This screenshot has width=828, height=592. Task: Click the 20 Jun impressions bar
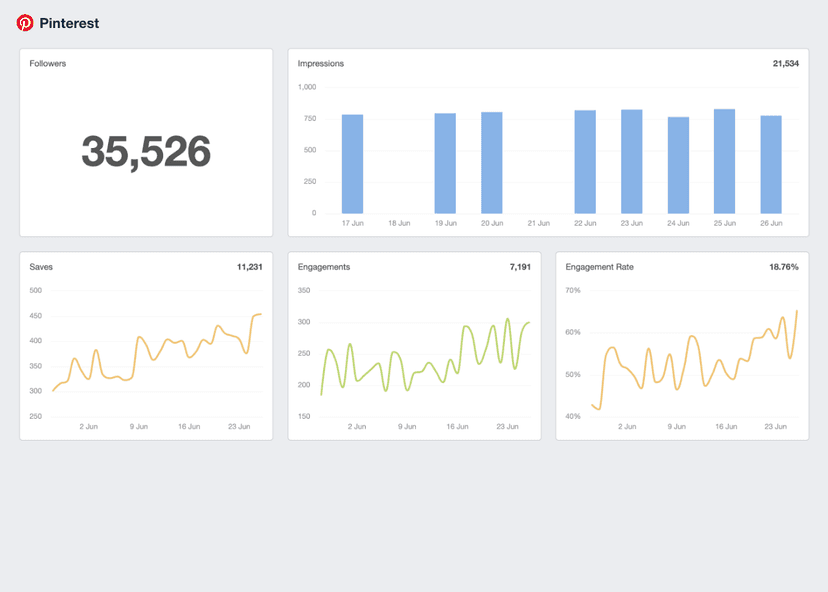tap(492, 163)
